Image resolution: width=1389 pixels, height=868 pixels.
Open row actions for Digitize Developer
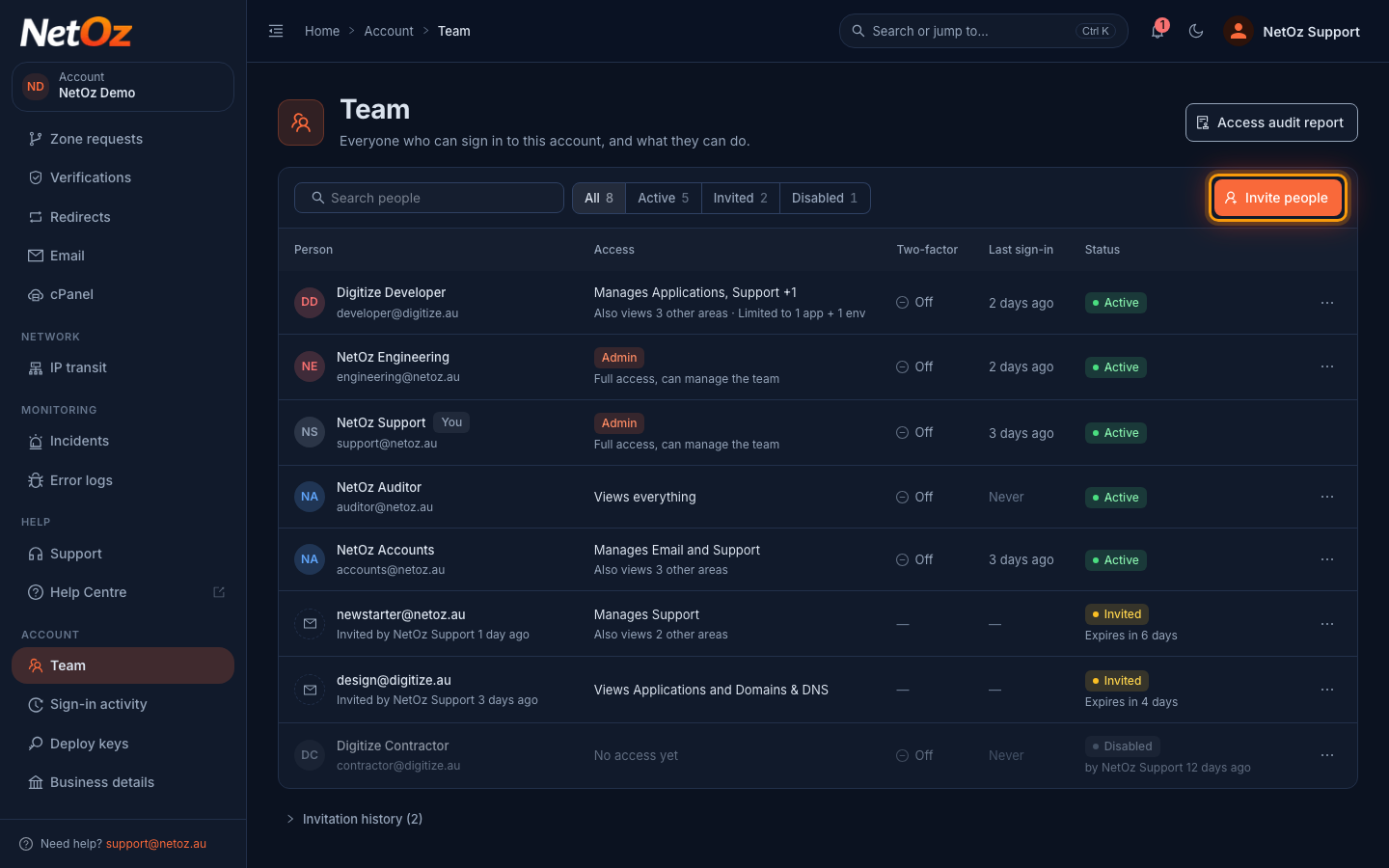[1327, 303]
